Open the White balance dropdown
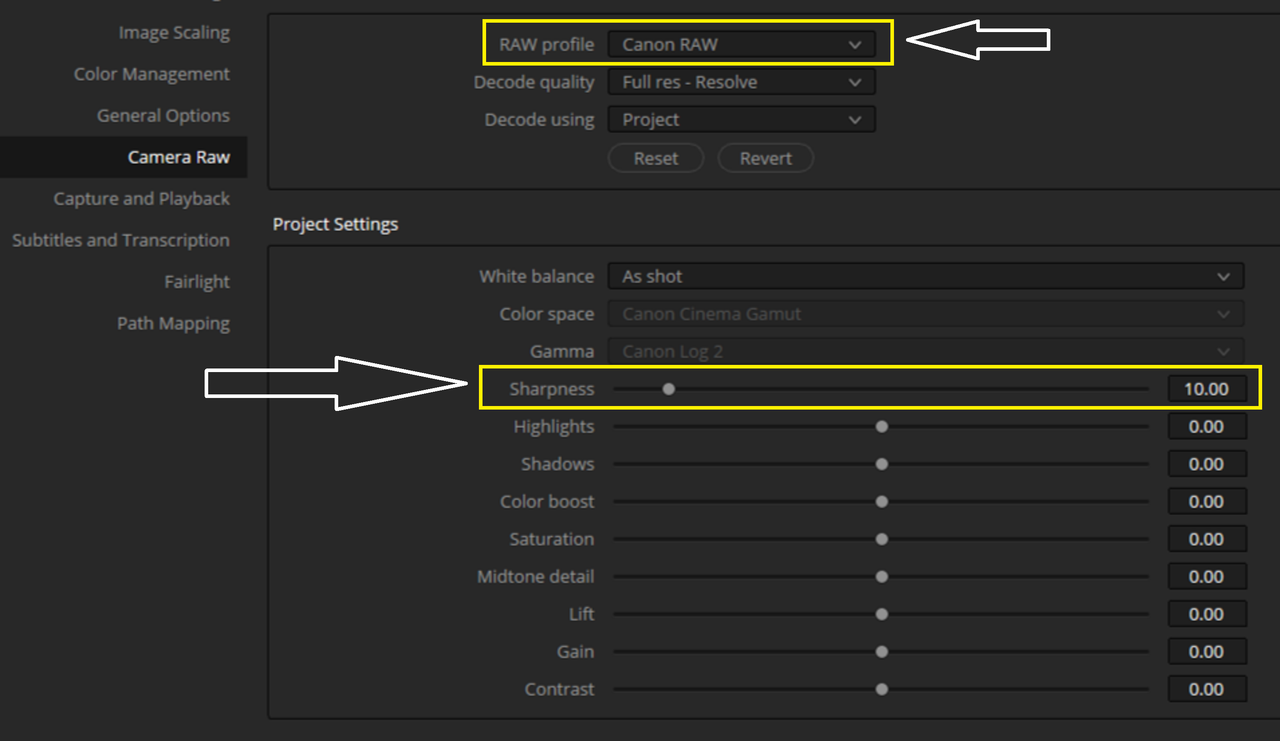1280x741 pixels. pyautogui.click(x=926, y=276)
